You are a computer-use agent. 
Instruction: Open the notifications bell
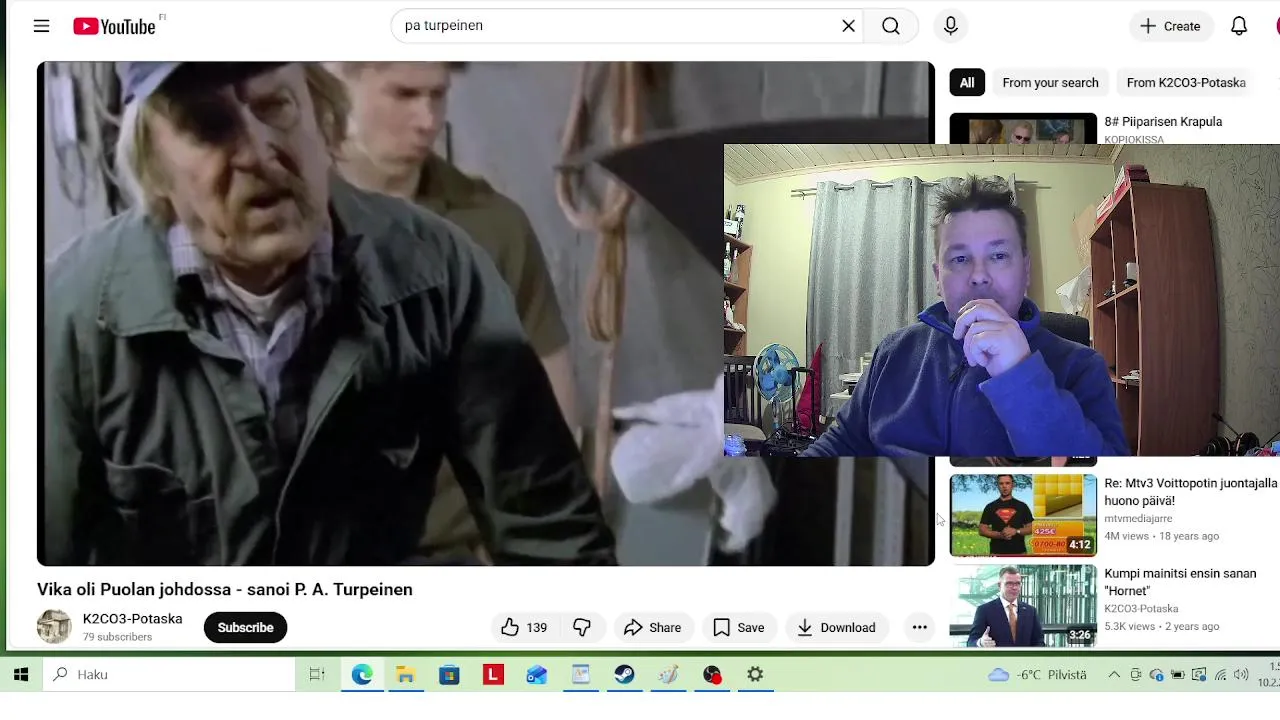pos(1239,26)
